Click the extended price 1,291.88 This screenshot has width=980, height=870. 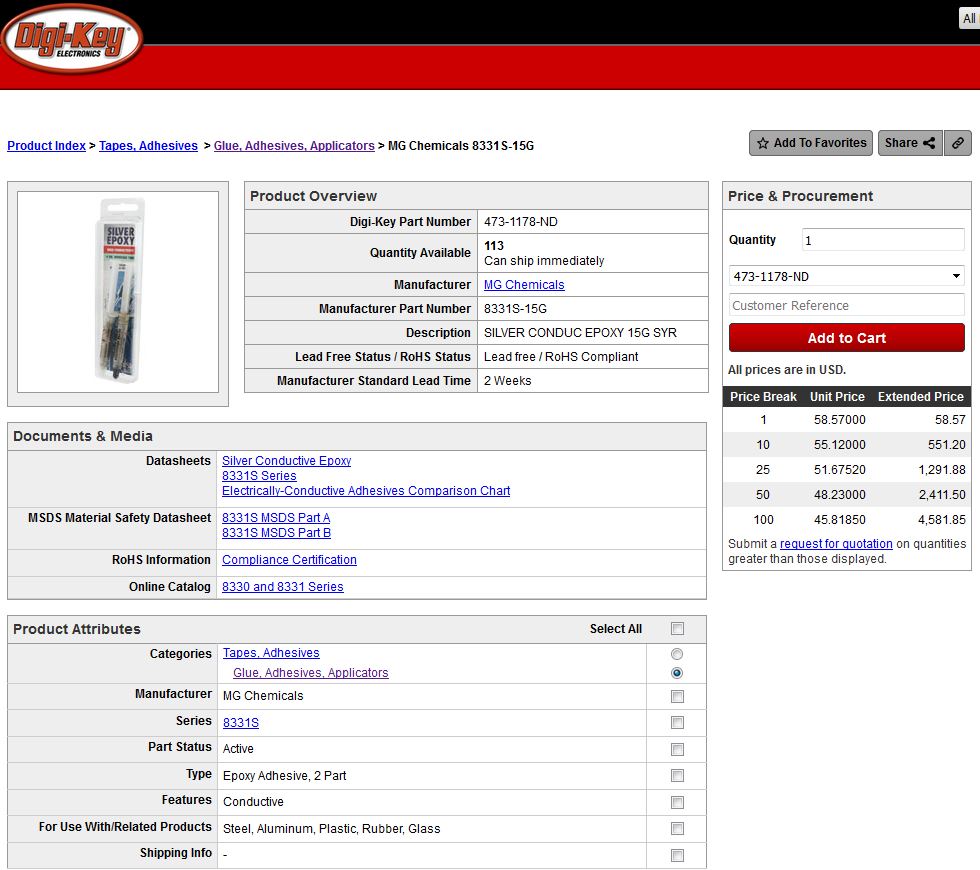(941, 470)
